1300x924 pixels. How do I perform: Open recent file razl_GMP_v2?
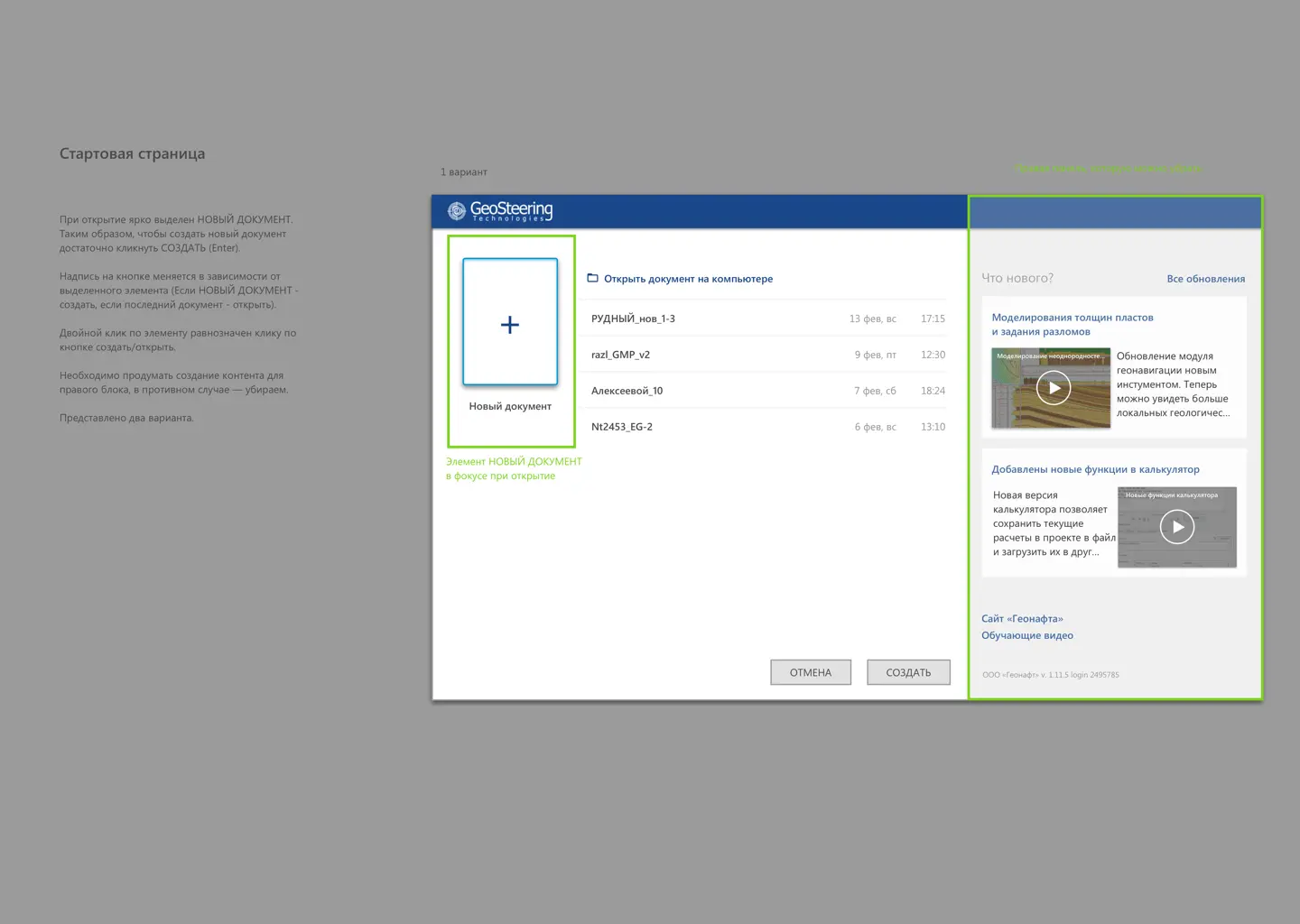point(766,355)
